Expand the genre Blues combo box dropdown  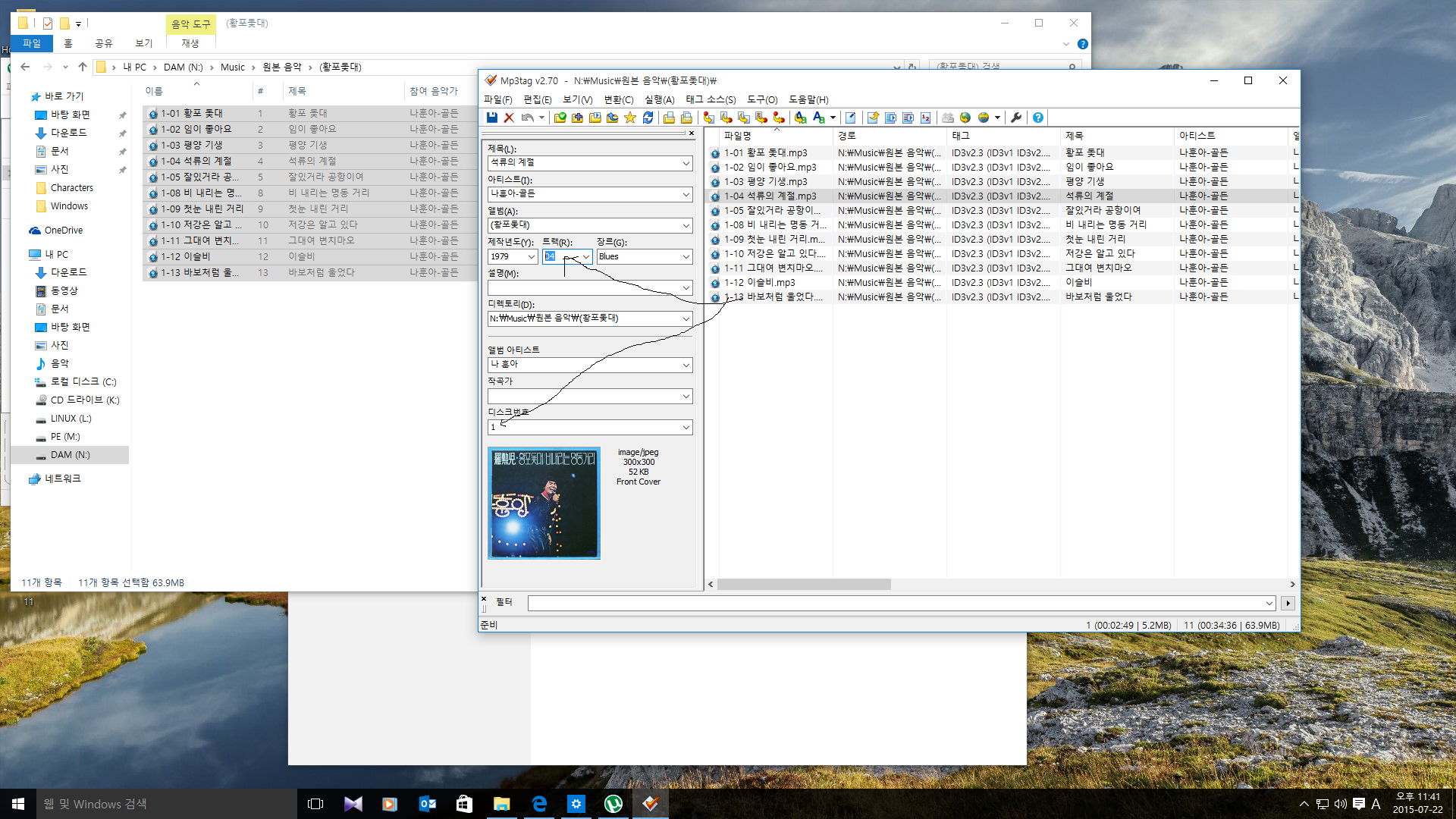click(x=686, y=257)
